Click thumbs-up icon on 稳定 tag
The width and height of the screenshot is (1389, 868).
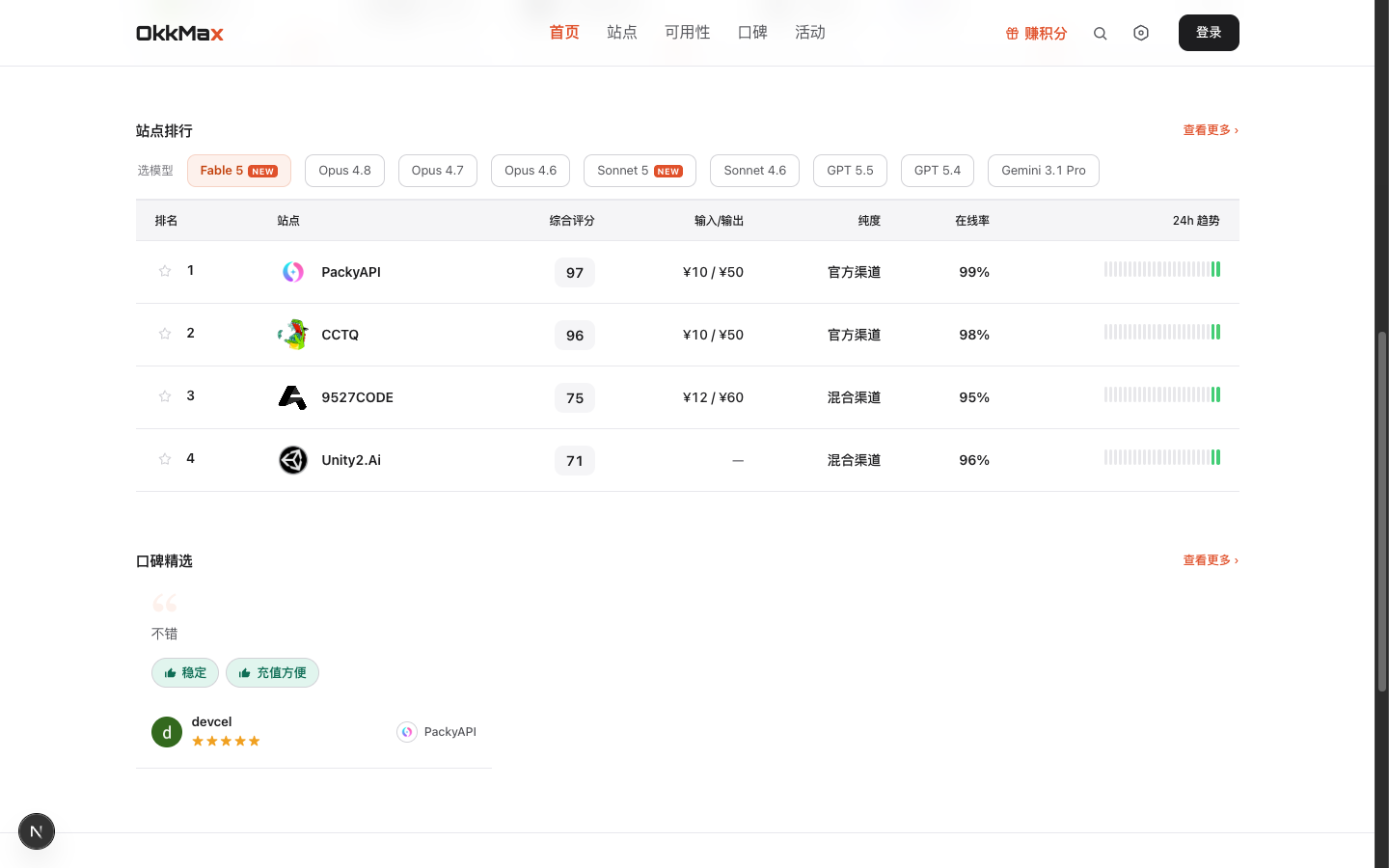coord(170,673)
